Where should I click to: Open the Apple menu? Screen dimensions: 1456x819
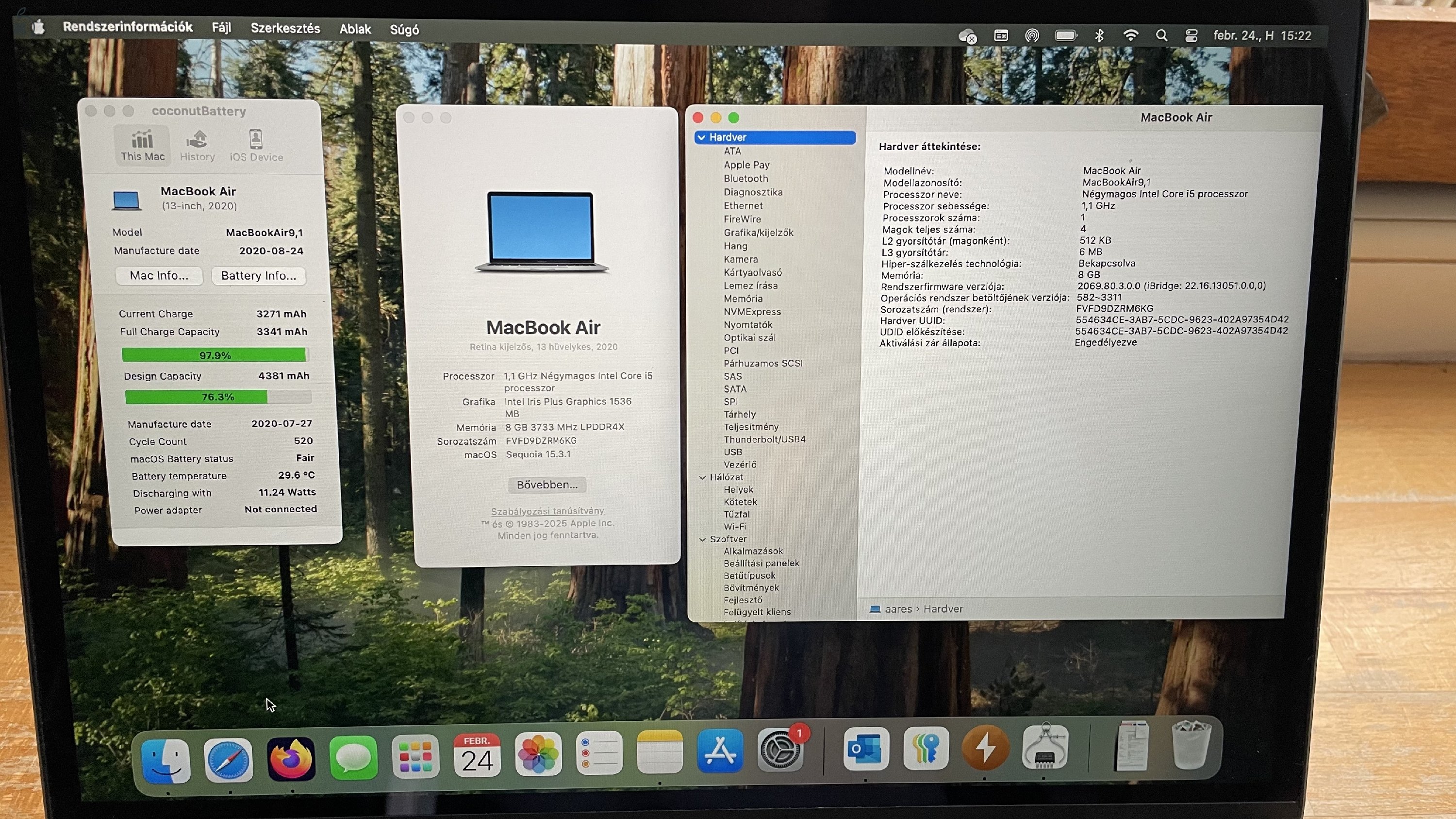coord(38,27)
